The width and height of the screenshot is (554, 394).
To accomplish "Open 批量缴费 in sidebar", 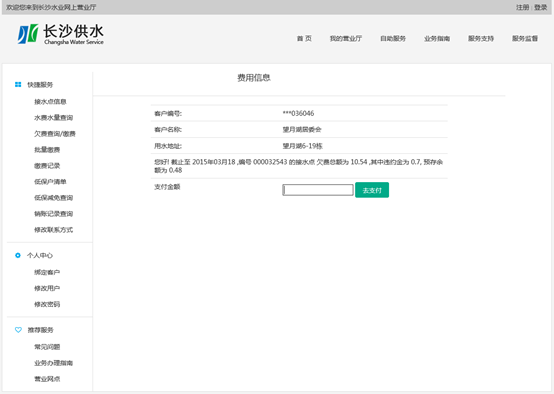I will point(47,150).
